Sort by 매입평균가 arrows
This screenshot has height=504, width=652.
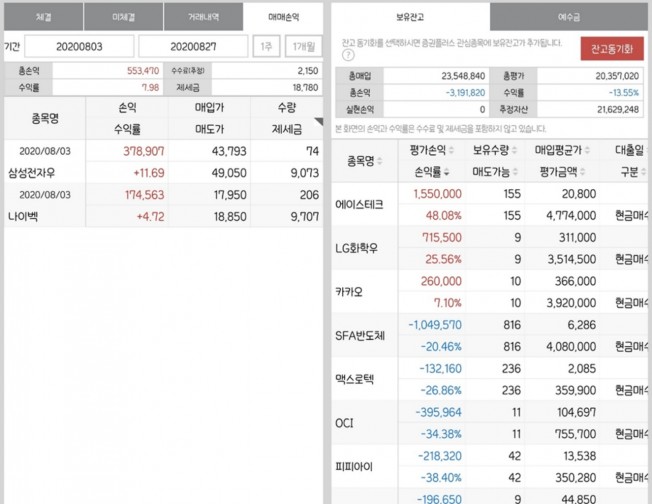click(587, 150)
